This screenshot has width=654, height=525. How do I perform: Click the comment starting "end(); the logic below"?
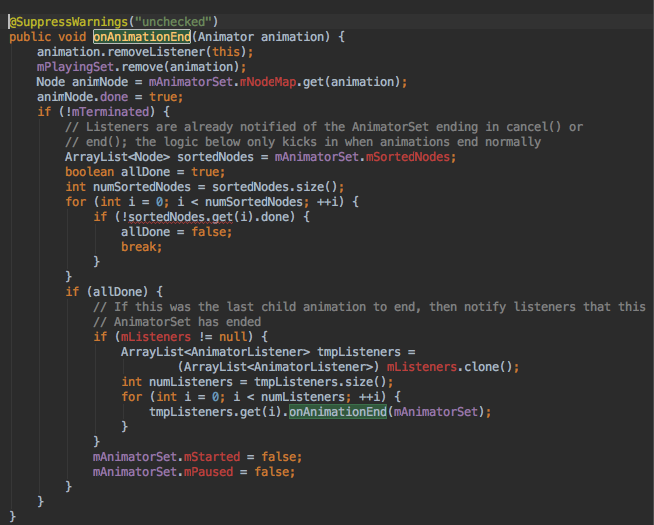point(303,142)
